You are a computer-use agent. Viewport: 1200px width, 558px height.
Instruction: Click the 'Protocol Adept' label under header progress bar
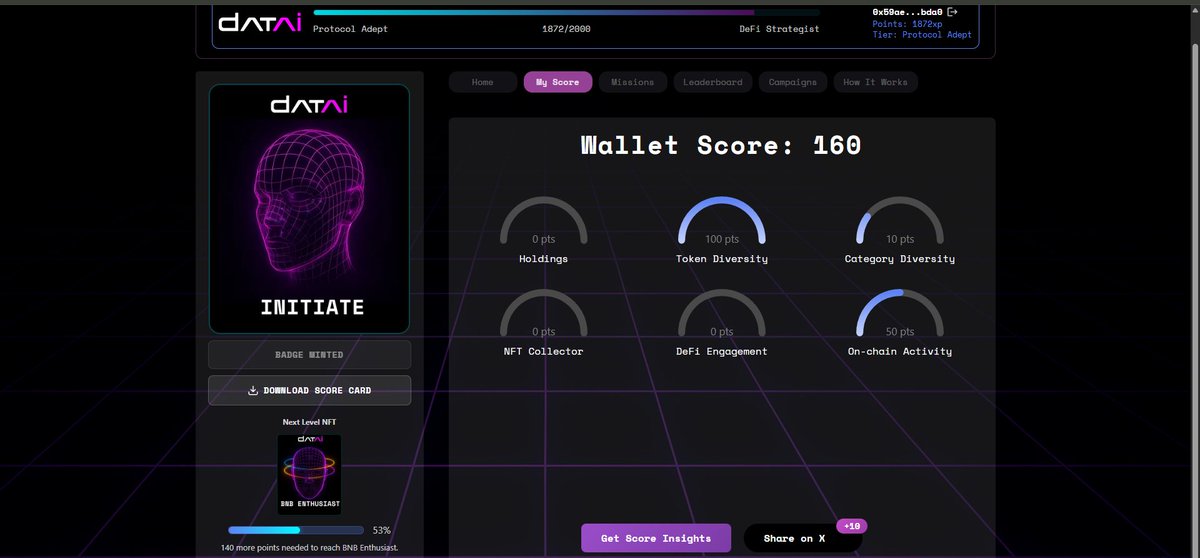pyautogui.click(x=350, y=29)
